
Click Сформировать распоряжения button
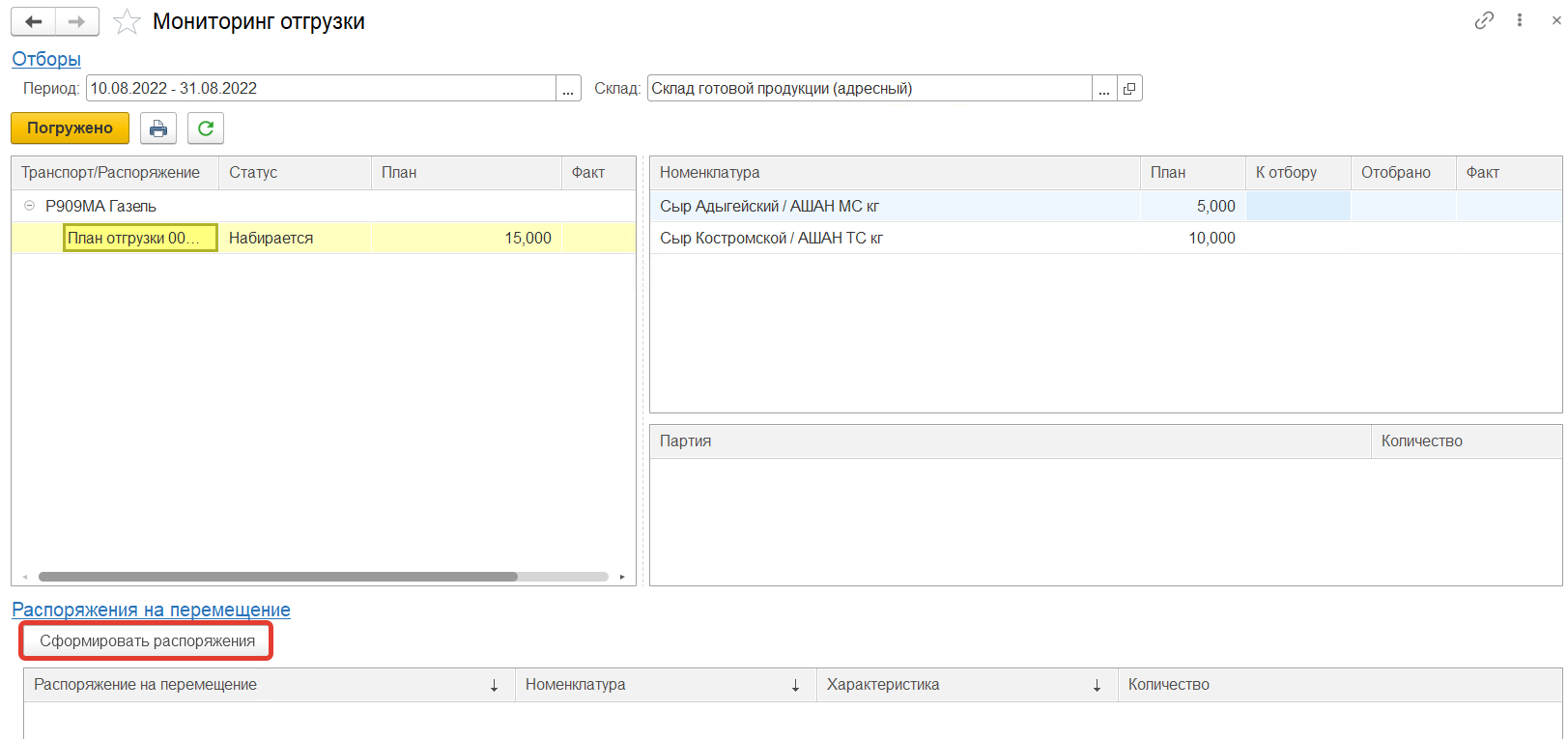147,641
